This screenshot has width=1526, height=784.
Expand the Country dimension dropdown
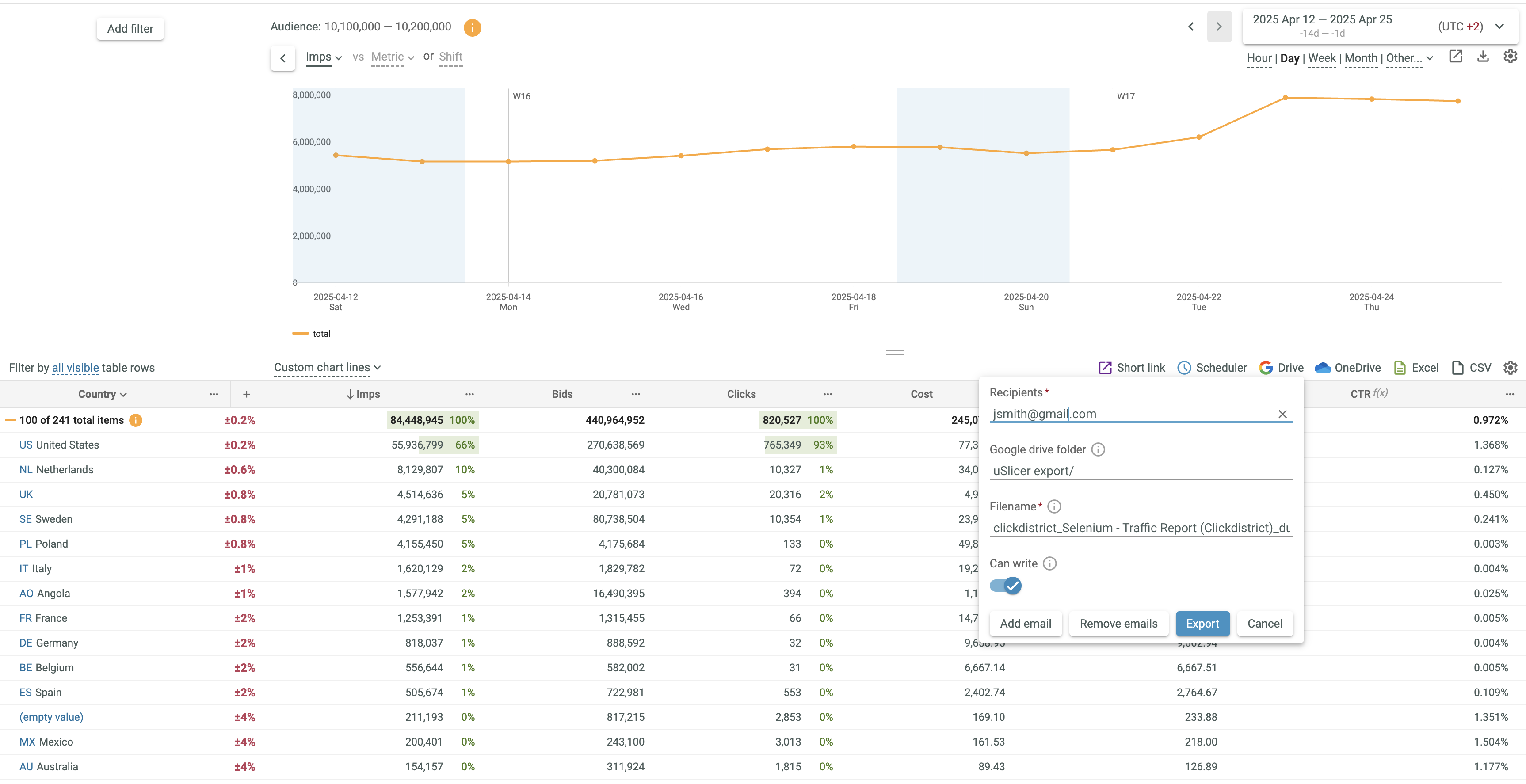point(103,394)
